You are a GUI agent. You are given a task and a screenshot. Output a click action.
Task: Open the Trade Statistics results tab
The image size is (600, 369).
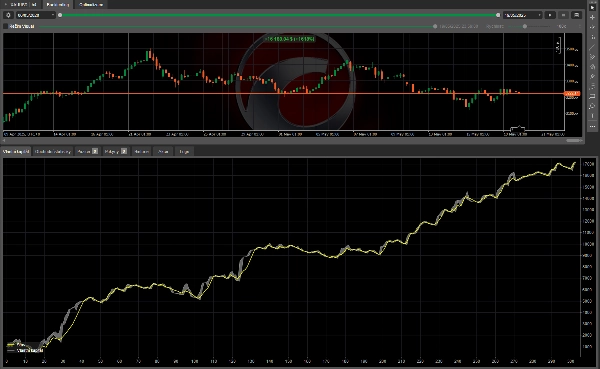[x=53, y=152]
